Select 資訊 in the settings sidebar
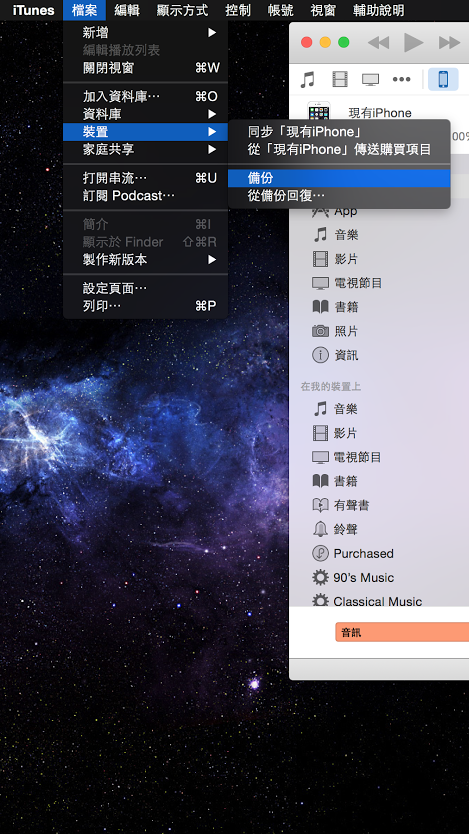The width and height of the screenshot is (469, 834). tap(335, 355)
